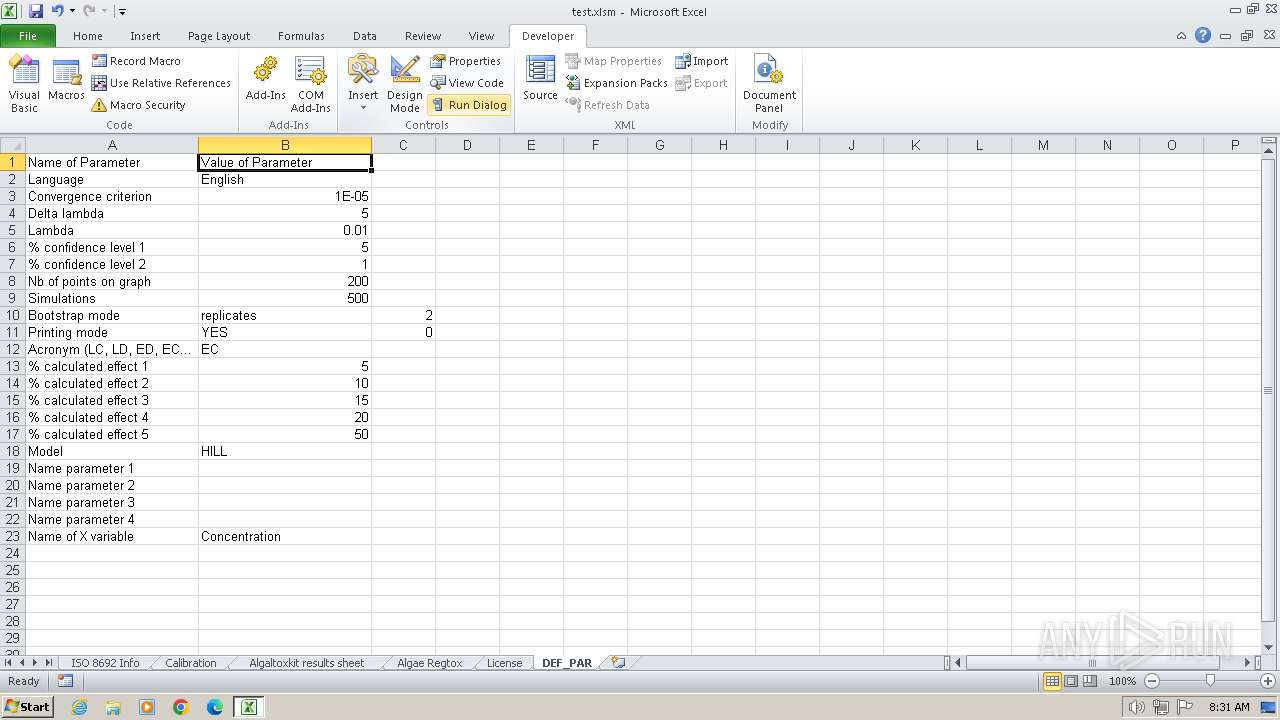Open Microsoft Excel Help
This screenshot has width=1280, height=720.
coord(1203,35)
